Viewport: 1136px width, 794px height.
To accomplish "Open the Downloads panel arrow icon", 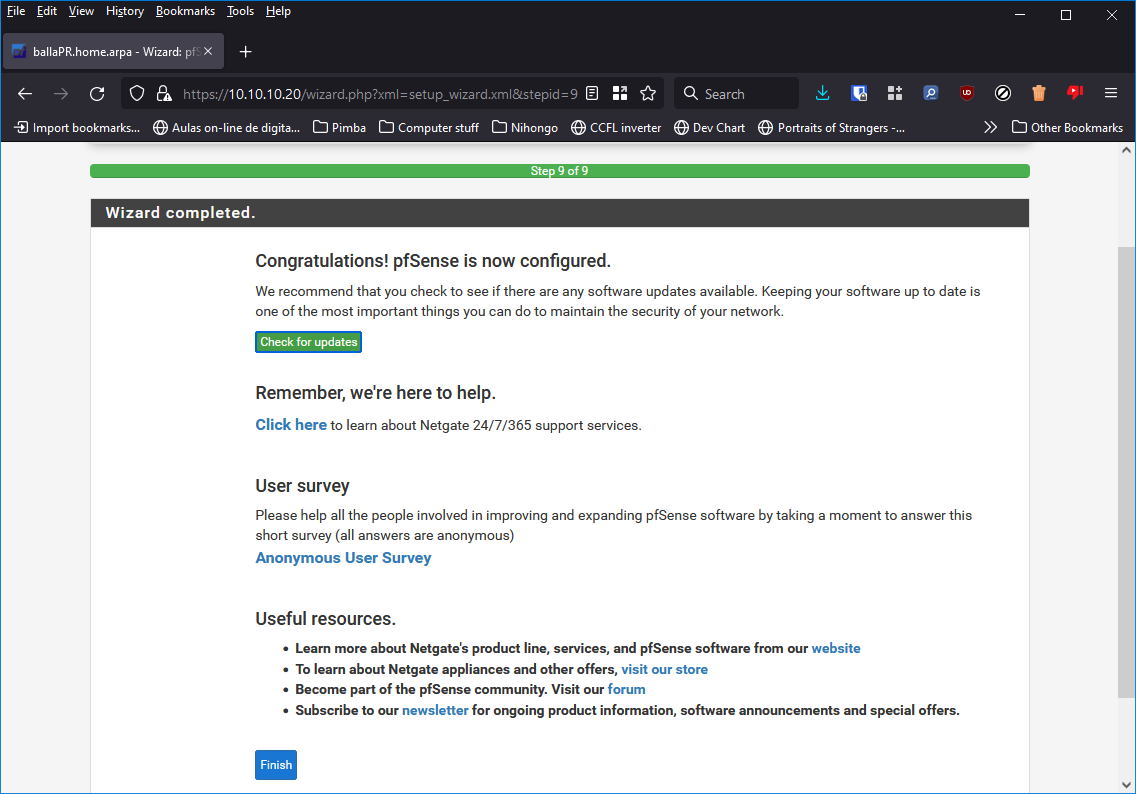I will pos(822,93).
